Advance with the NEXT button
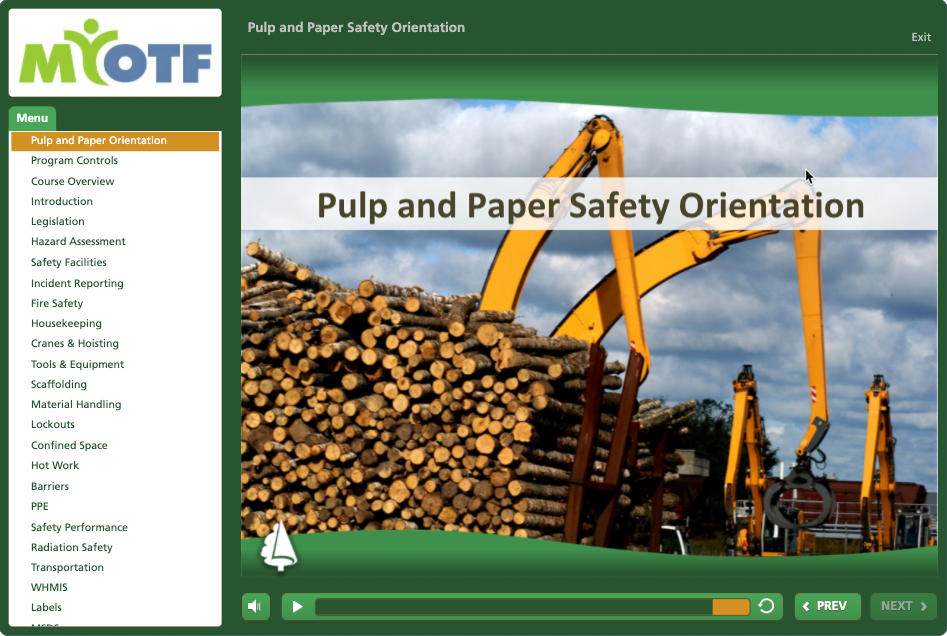 [904, 606]
